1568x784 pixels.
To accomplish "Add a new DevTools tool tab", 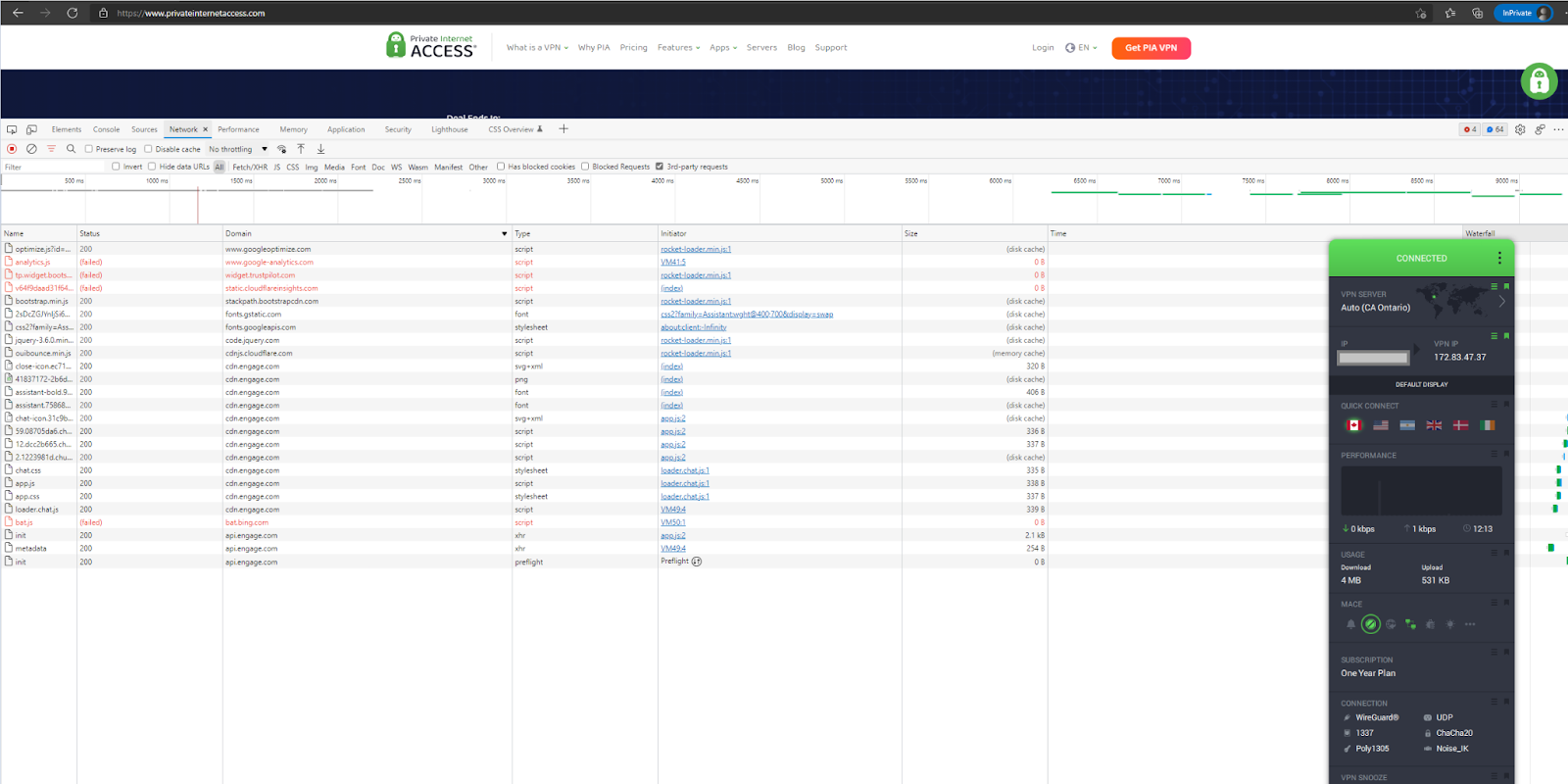I will point(563,128).
